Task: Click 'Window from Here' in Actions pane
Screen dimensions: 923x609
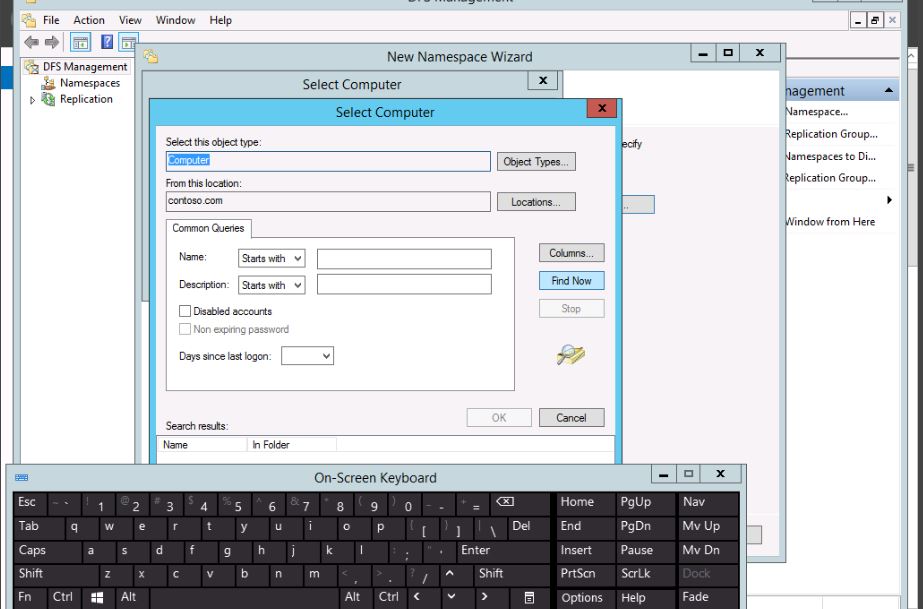Action: coord(830,222)
